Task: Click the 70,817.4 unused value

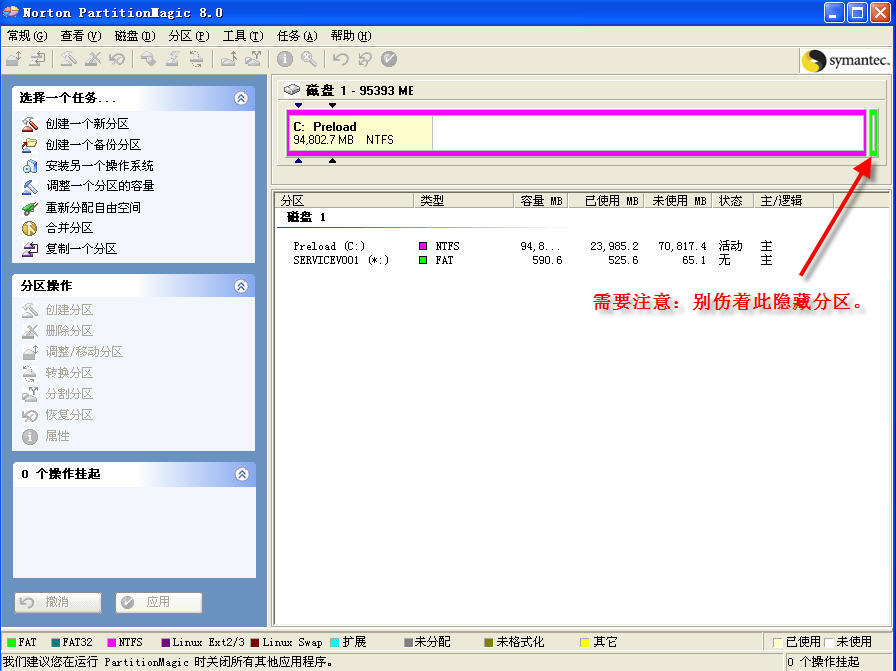Action: pos(682,246)
